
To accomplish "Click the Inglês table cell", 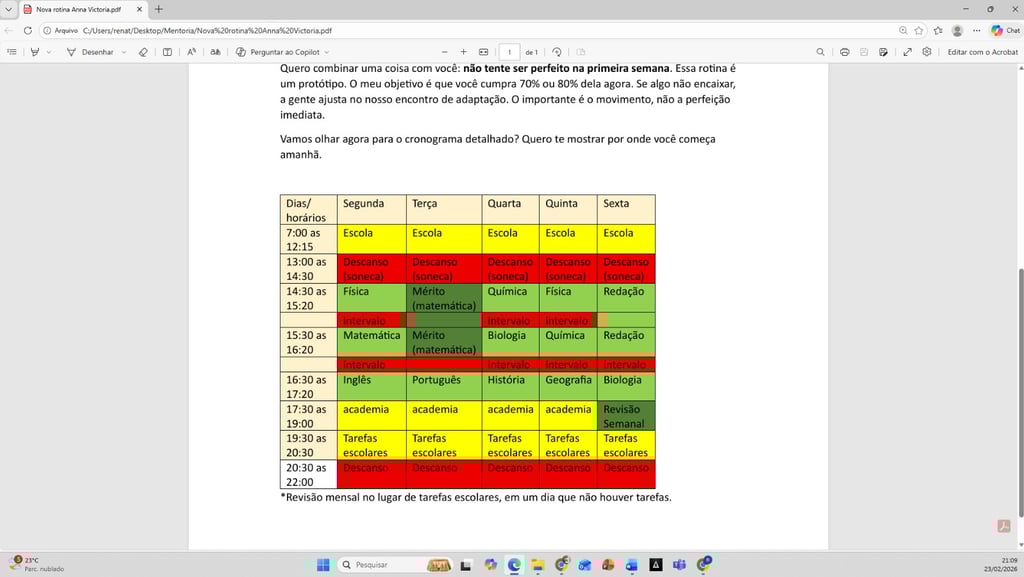I will pyautogui.click(x=372, y=386).
